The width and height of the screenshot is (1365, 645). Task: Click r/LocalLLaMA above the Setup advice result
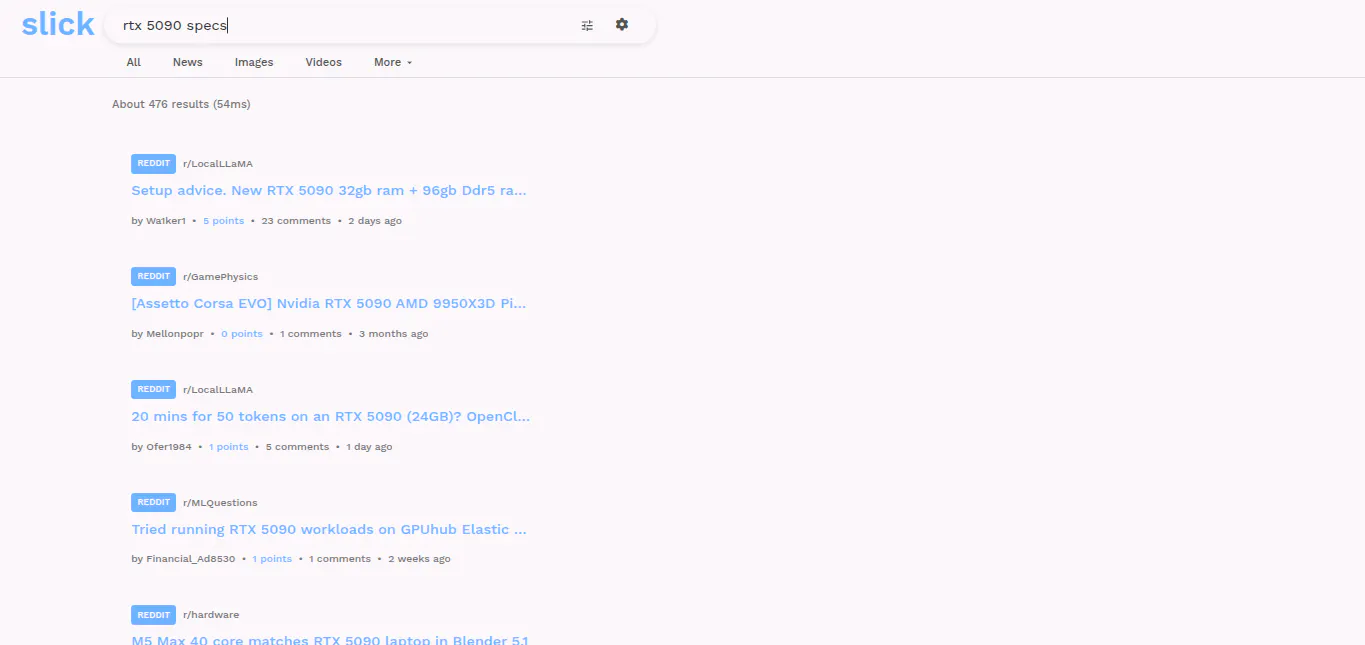click(x=218, y=164)
